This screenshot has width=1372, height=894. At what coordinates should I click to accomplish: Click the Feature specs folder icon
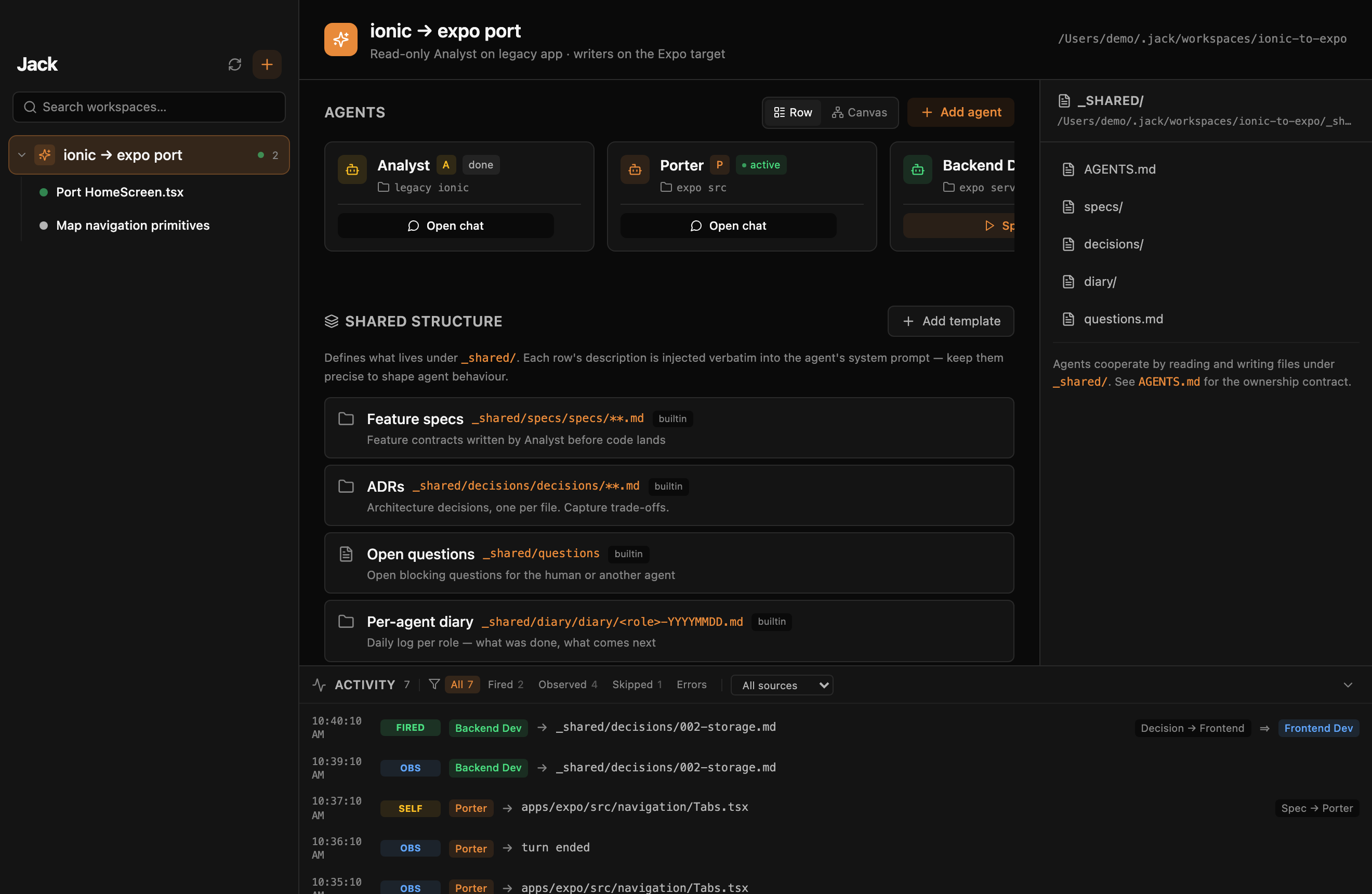click(x=347, y=418)
